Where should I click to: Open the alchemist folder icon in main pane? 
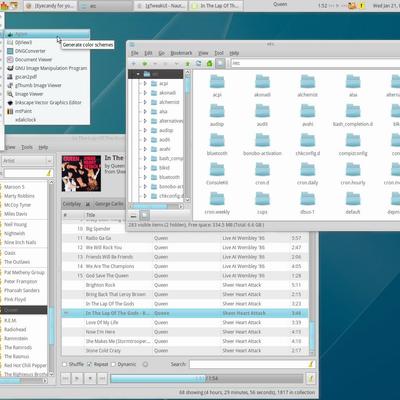click(x=308, y=81)
